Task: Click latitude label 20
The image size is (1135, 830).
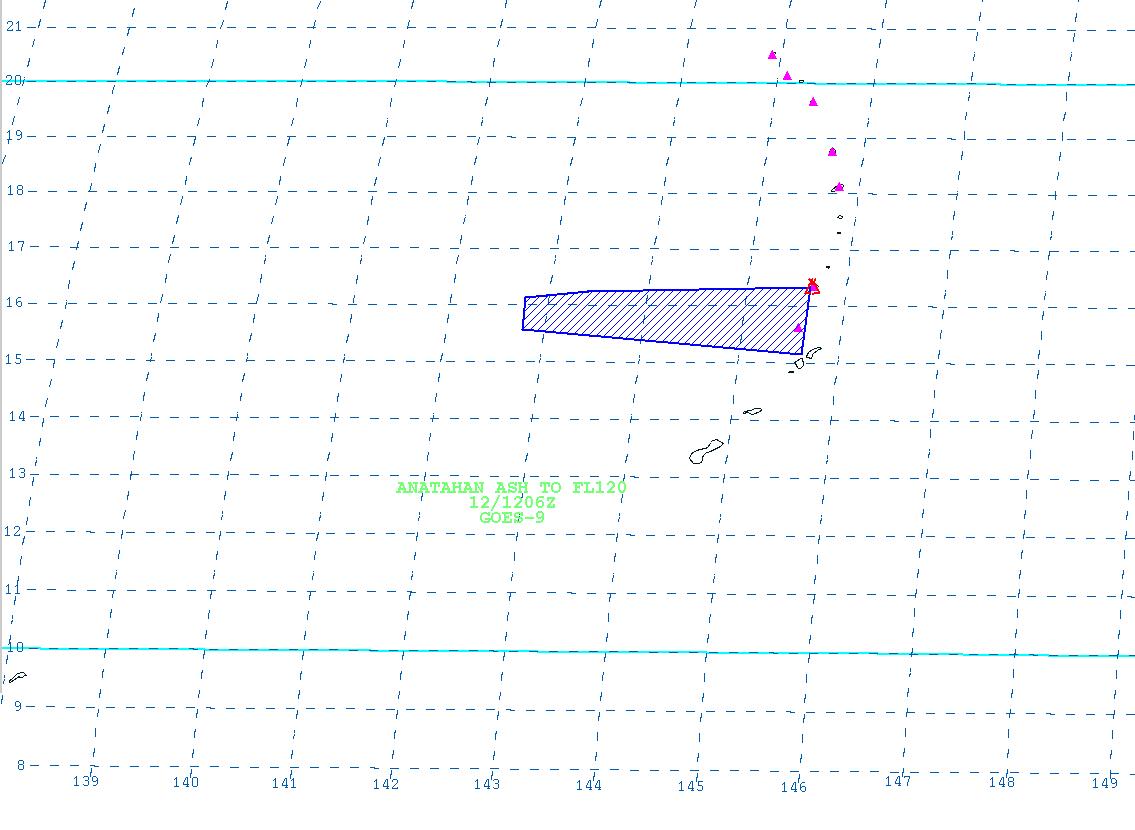Action: tap(13, 80)
